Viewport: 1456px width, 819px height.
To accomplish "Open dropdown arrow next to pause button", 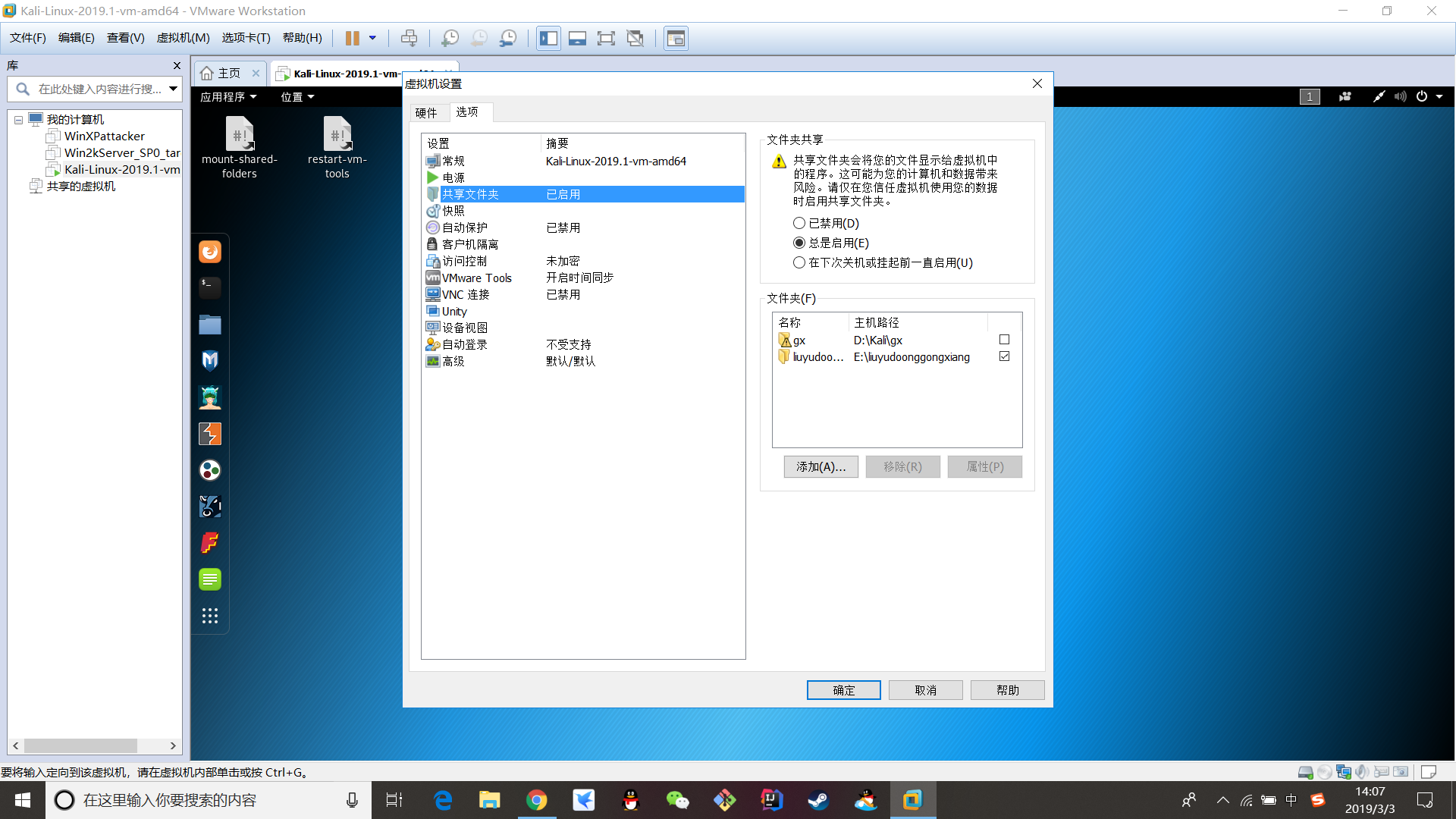I will 372,38.
